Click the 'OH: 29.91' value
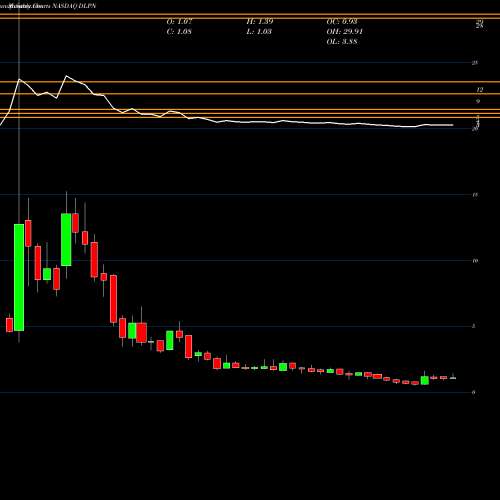The height and width of the screenshot is (500, 500). [345, 31]
